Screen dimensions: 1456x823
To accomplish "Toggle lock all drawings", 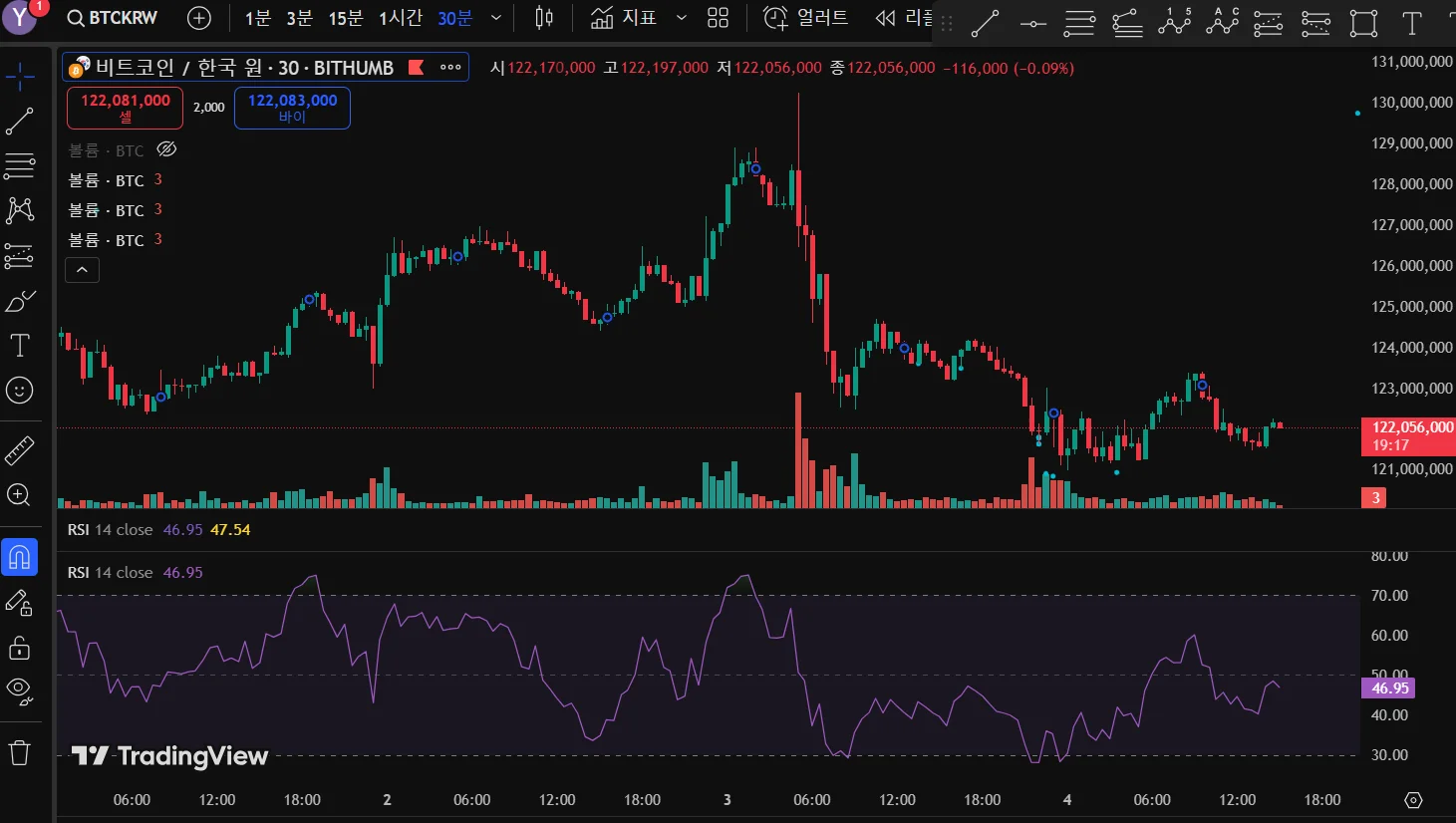I will [x=20, y=649].
